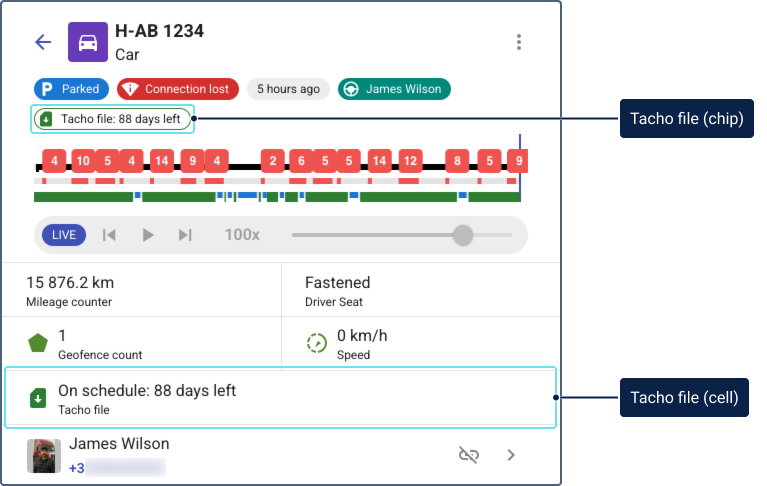Skip to next trip in playback
Screen dimensions: 767x486
tap(185, 235)
